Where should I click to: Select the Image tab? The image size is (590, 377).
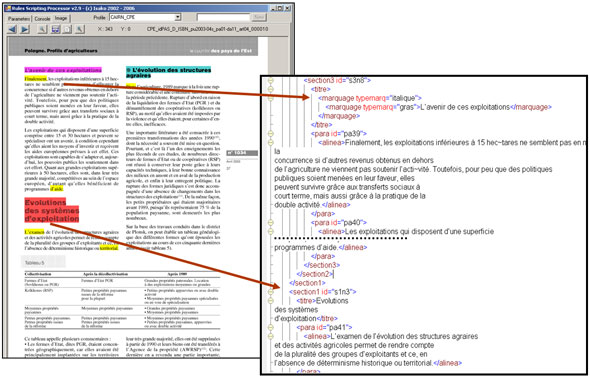(61, 18)
